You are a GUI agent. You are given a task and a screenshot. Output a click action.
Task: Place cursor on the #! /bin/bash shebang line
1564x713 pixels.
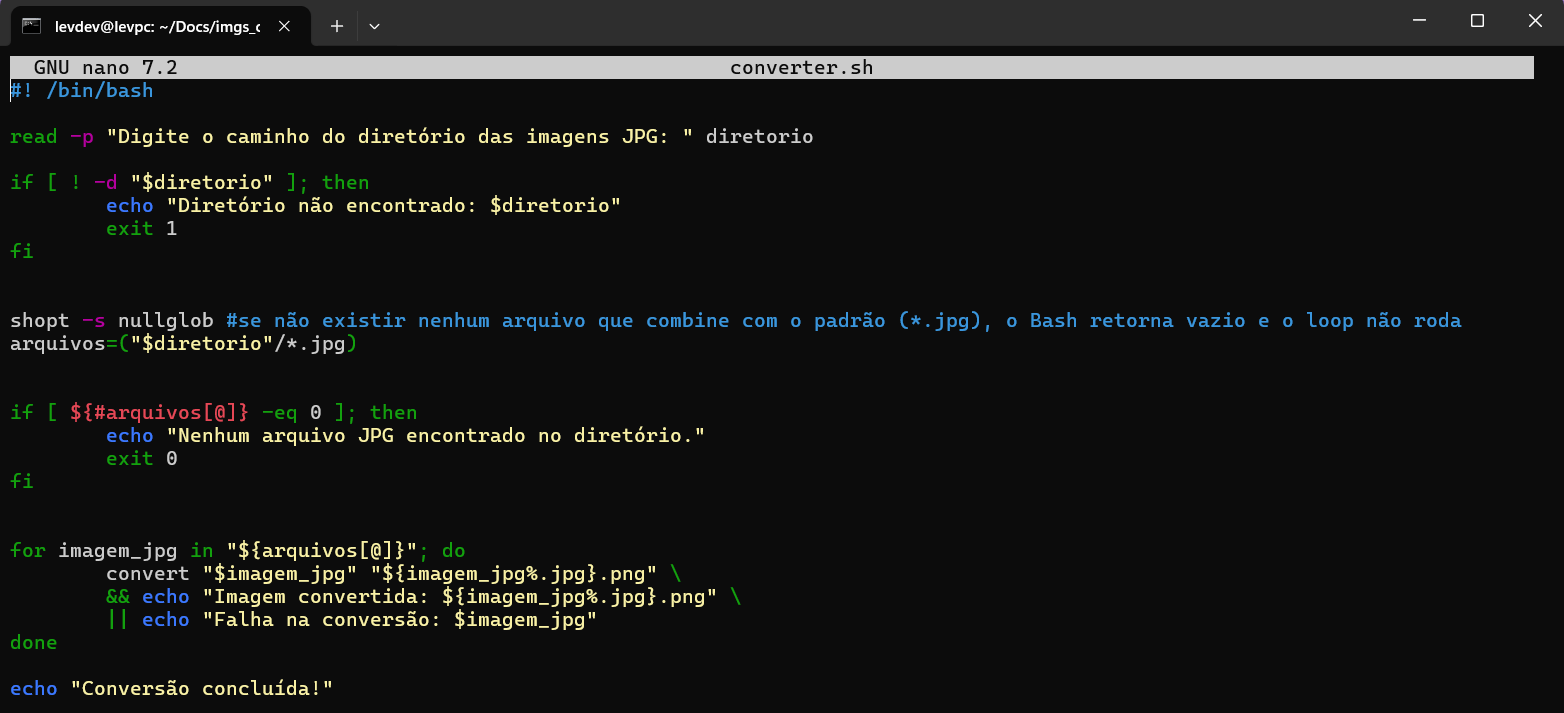[x=81, y=91]
